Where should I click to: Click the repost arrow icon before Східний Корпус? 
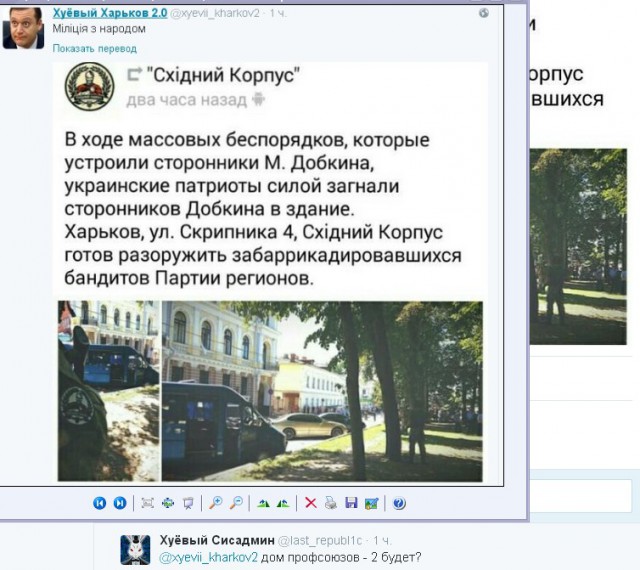tap(135, 74)
